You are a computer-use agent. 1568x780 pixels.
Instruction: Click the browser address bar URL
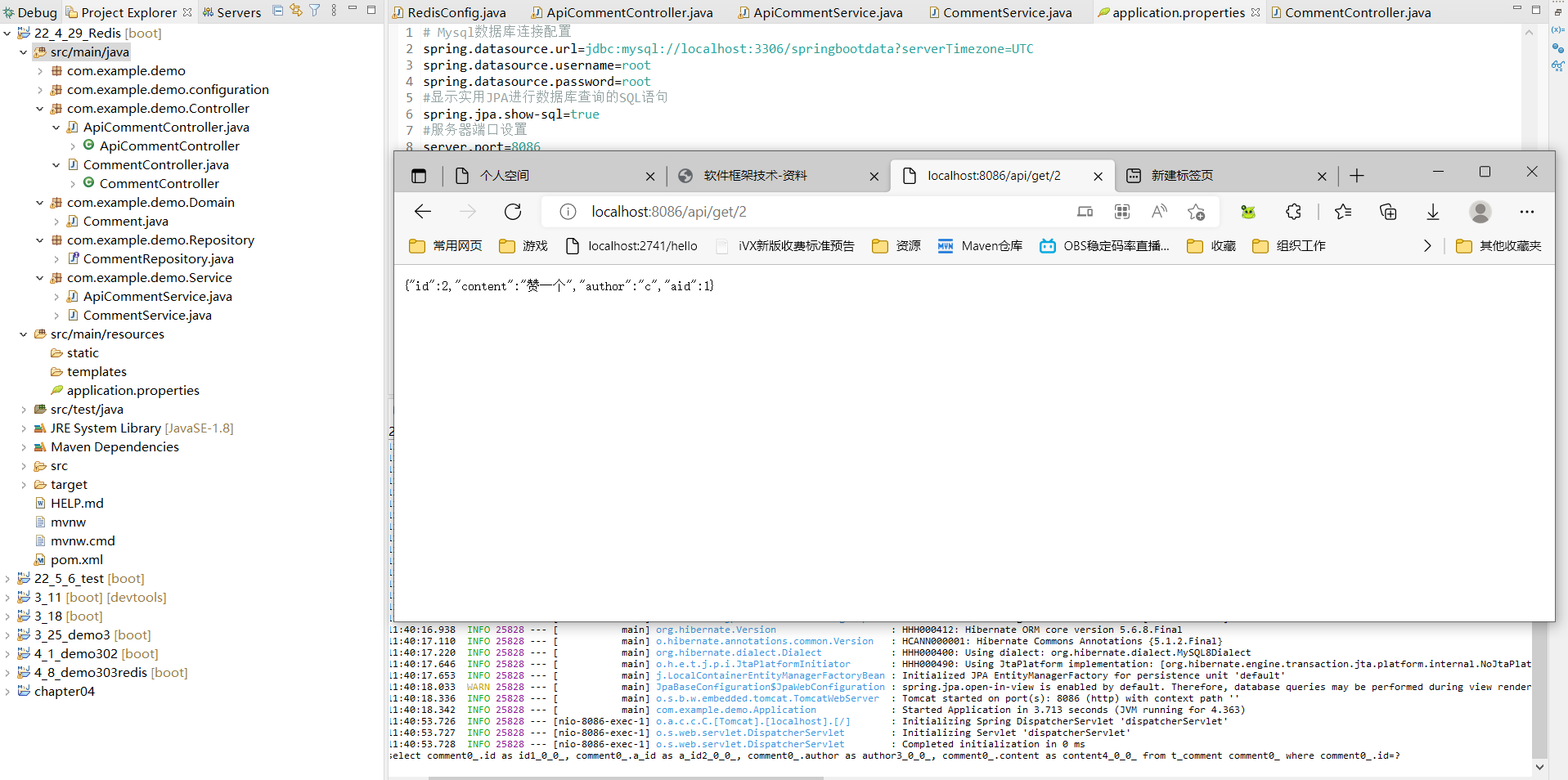tap(669, 212)
